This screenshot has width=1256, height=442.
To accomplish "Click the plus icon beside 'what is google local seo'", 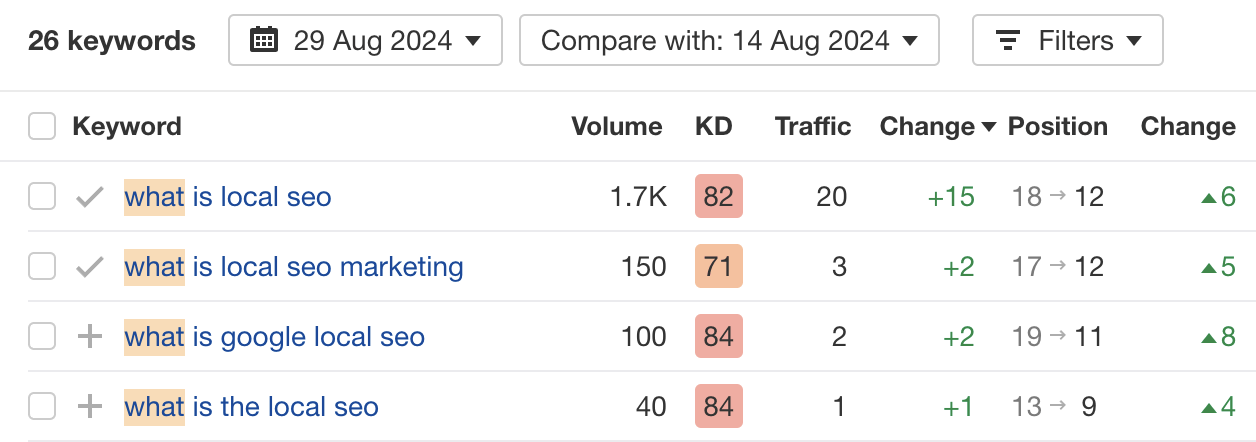I will [x=90, y=337].
